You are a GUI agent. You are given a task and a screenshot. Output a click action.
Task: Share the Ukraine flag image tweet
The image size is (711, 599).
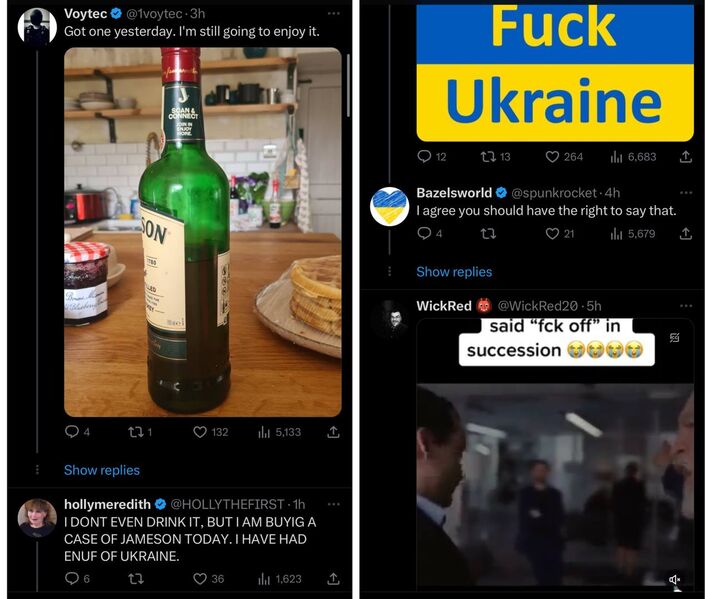coord(686,157)
